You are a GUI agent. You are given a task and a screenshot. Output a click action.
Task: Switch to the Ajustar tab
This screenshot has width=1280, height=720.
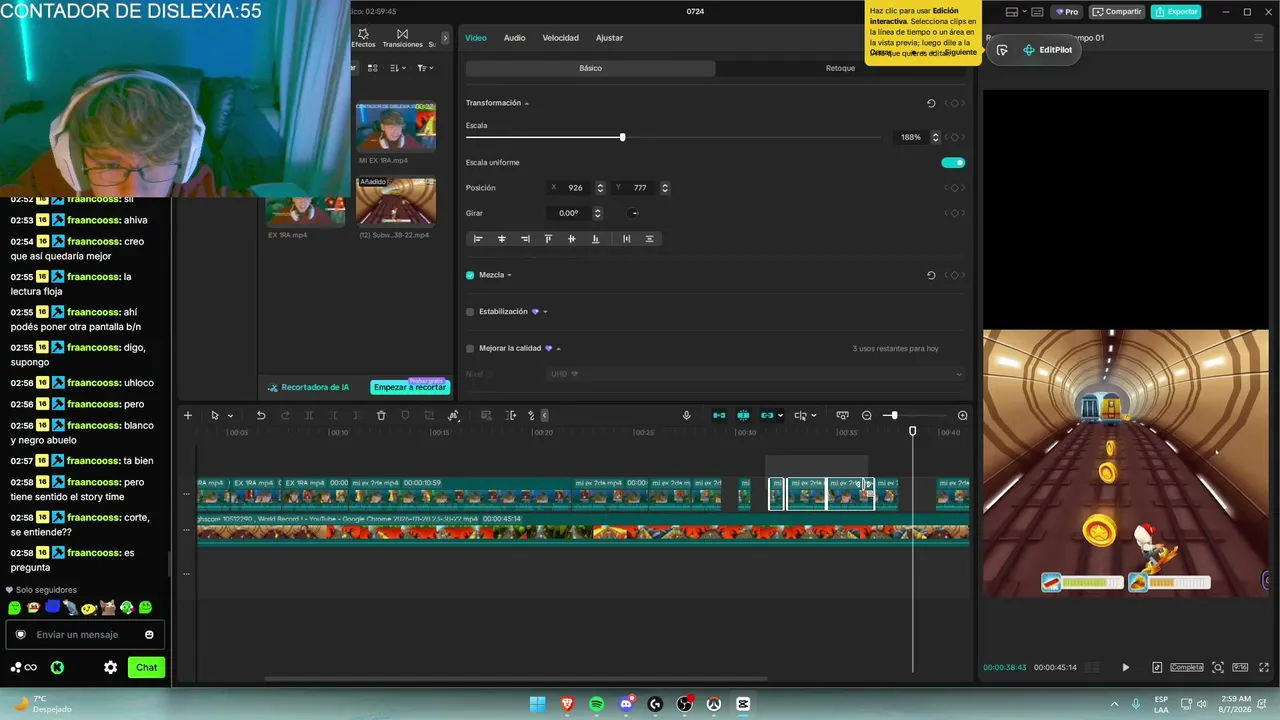click(609, 38)
